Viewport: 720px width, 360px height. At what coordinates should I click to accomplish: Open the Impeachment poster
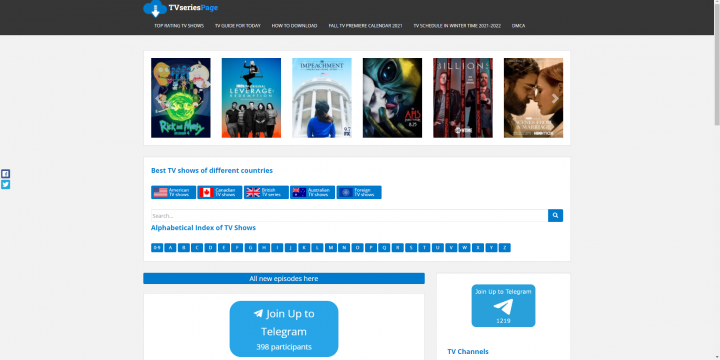[x=322, y=98]
